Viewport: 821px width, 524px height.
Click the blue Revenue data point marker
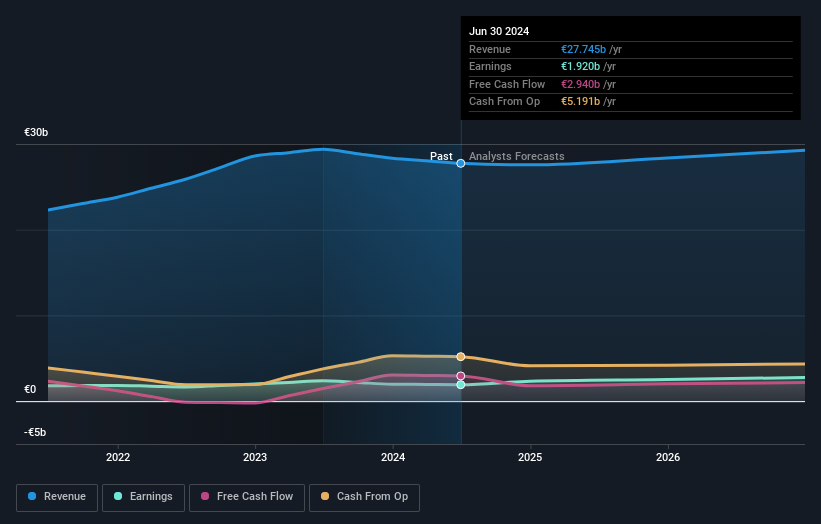point(461,163)
